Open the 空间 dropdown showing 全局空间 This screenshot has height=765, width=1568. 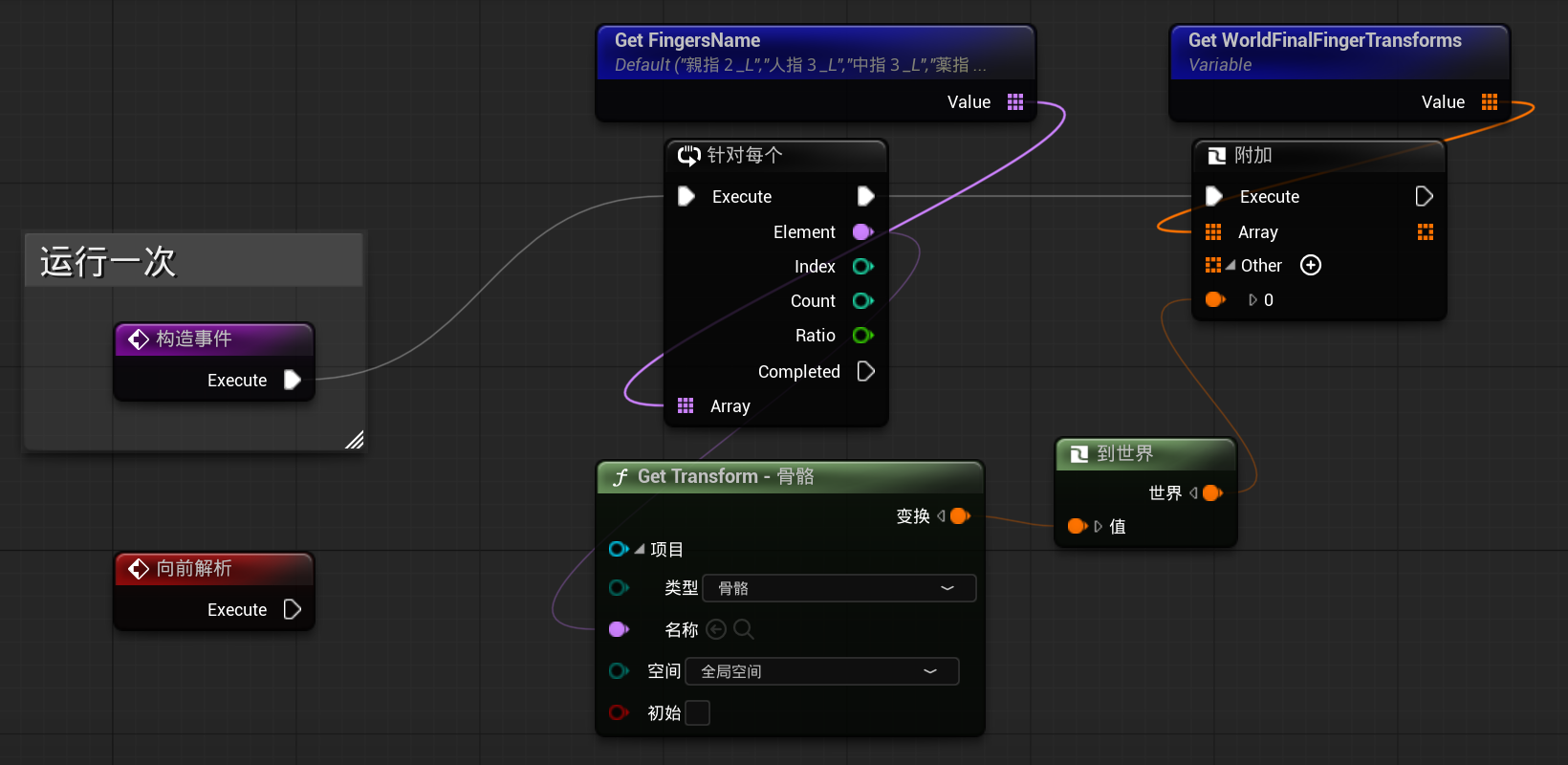pyautogui.click(x=821, y=671)
